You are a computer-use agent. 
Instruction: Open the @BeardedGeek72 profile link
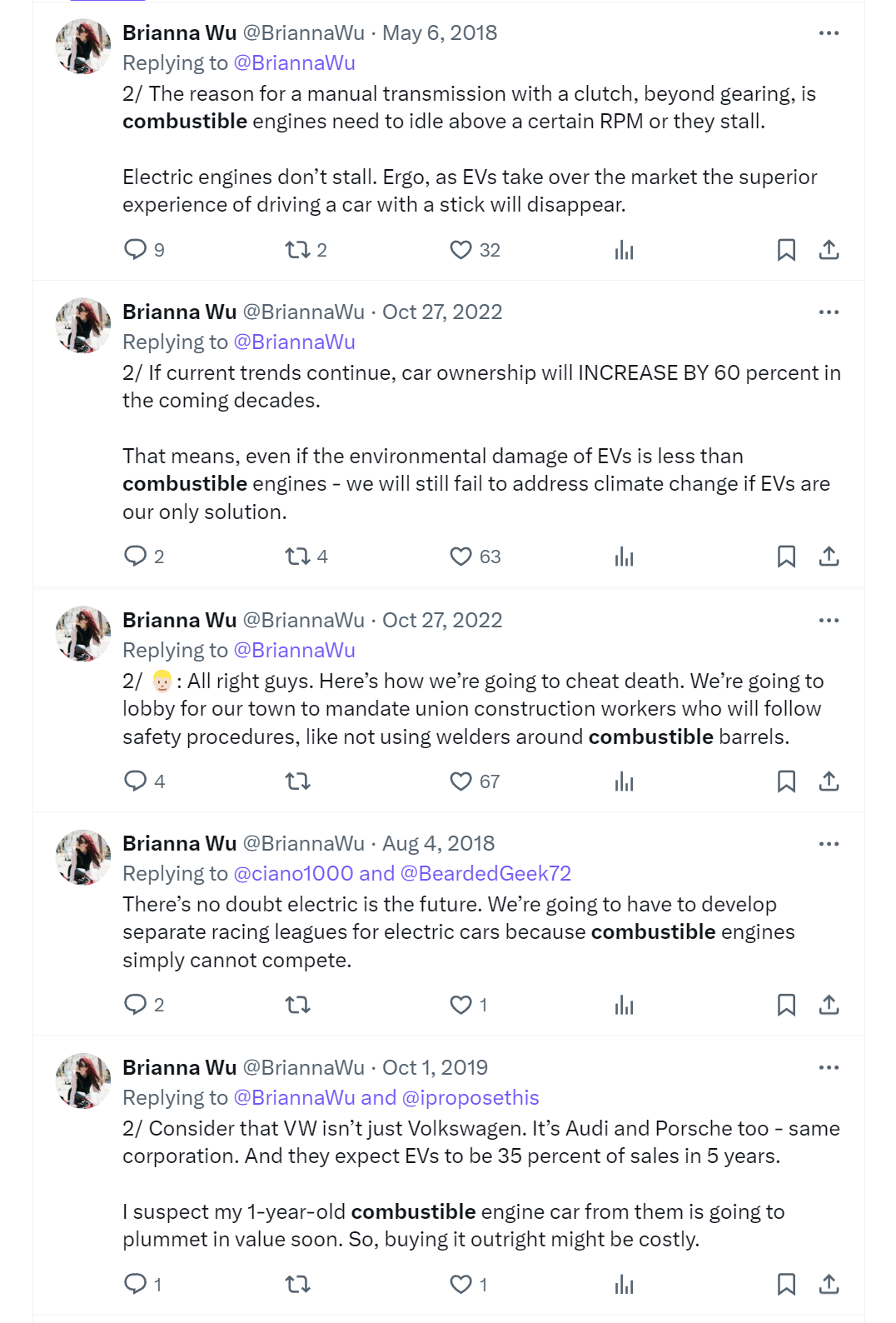click(486, 873)
